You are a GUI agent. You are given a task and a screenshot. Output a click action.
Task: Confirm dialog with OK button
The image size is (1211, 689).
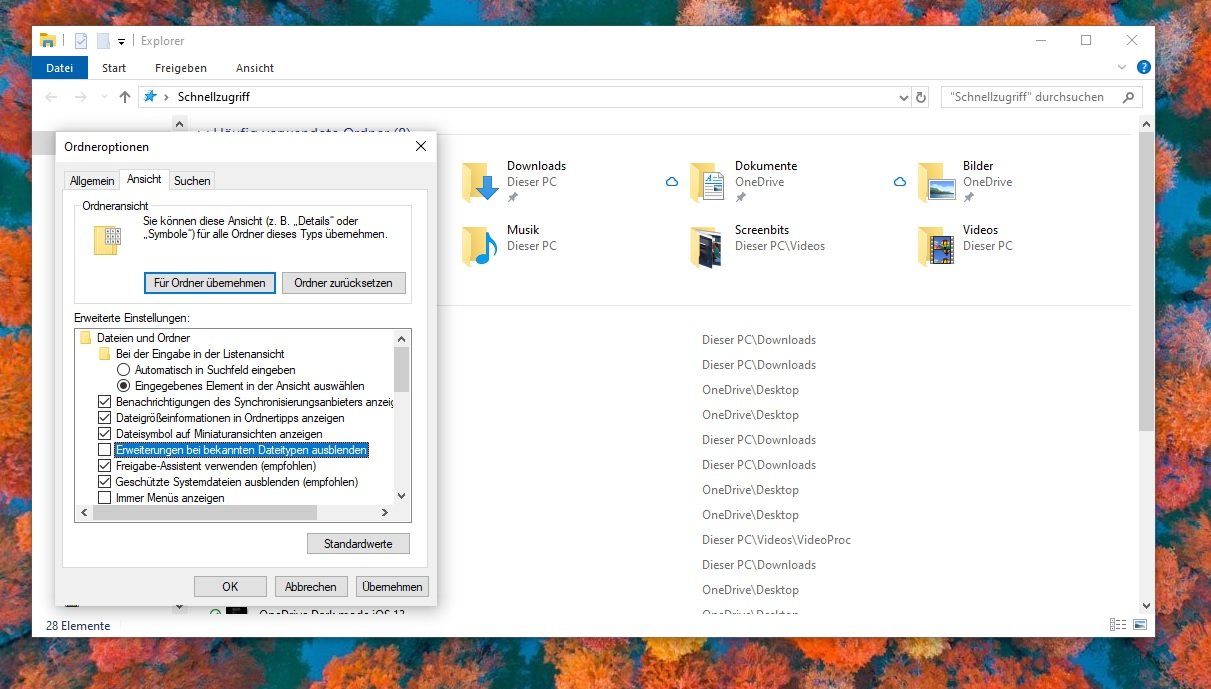230,587
